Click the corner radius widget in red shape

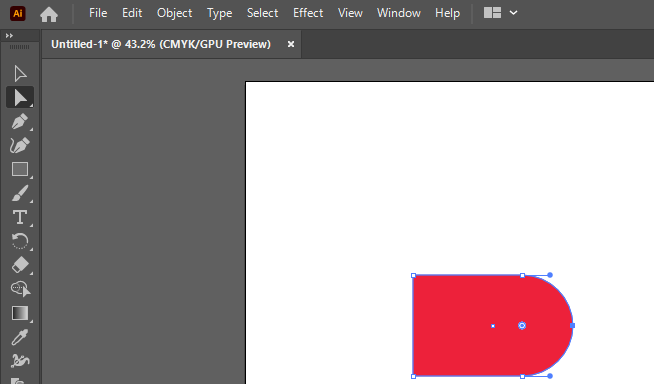tap(522, 326)
